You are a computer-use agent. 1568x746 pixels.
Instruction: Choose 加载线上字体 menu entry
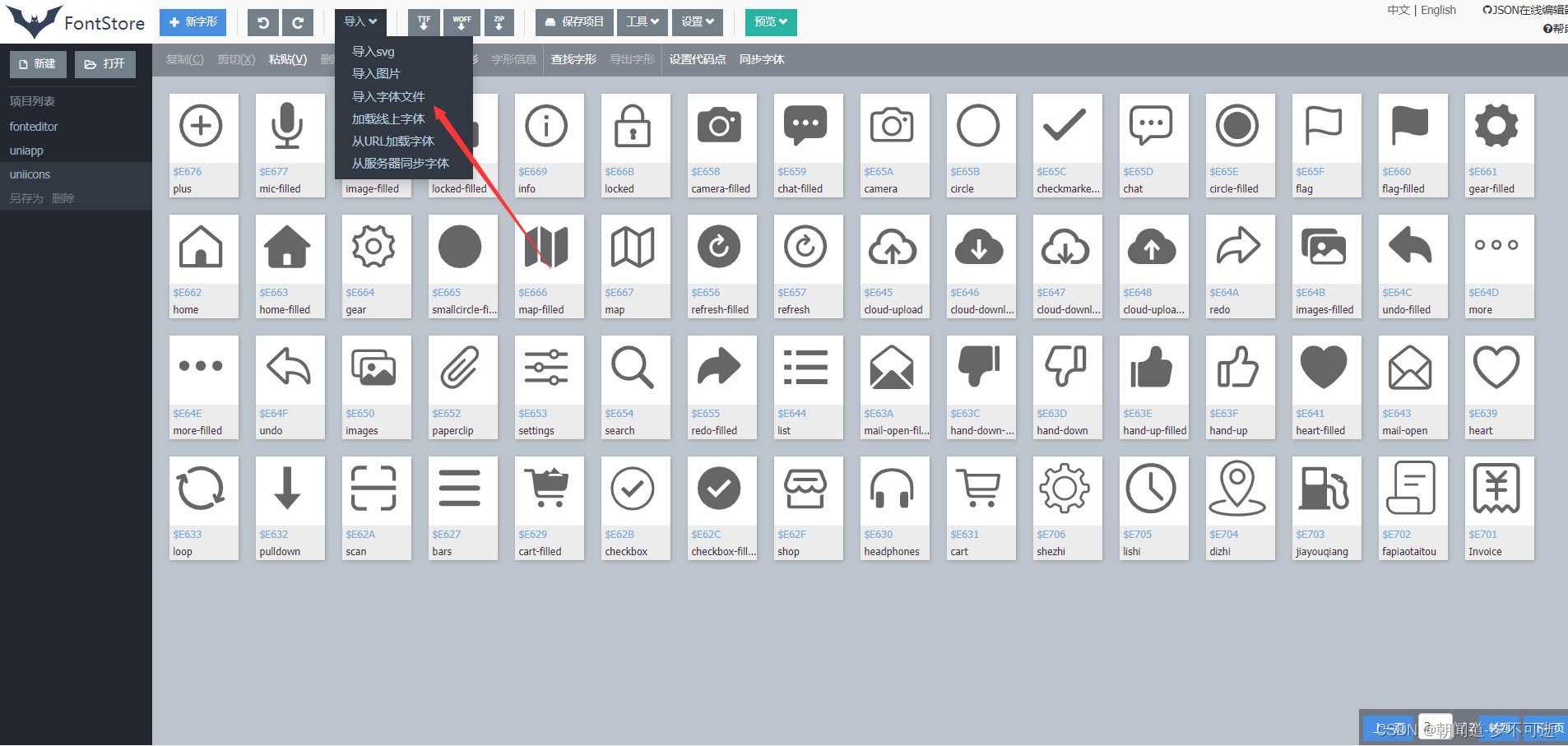pyautogui.click(x=404, y=118)
